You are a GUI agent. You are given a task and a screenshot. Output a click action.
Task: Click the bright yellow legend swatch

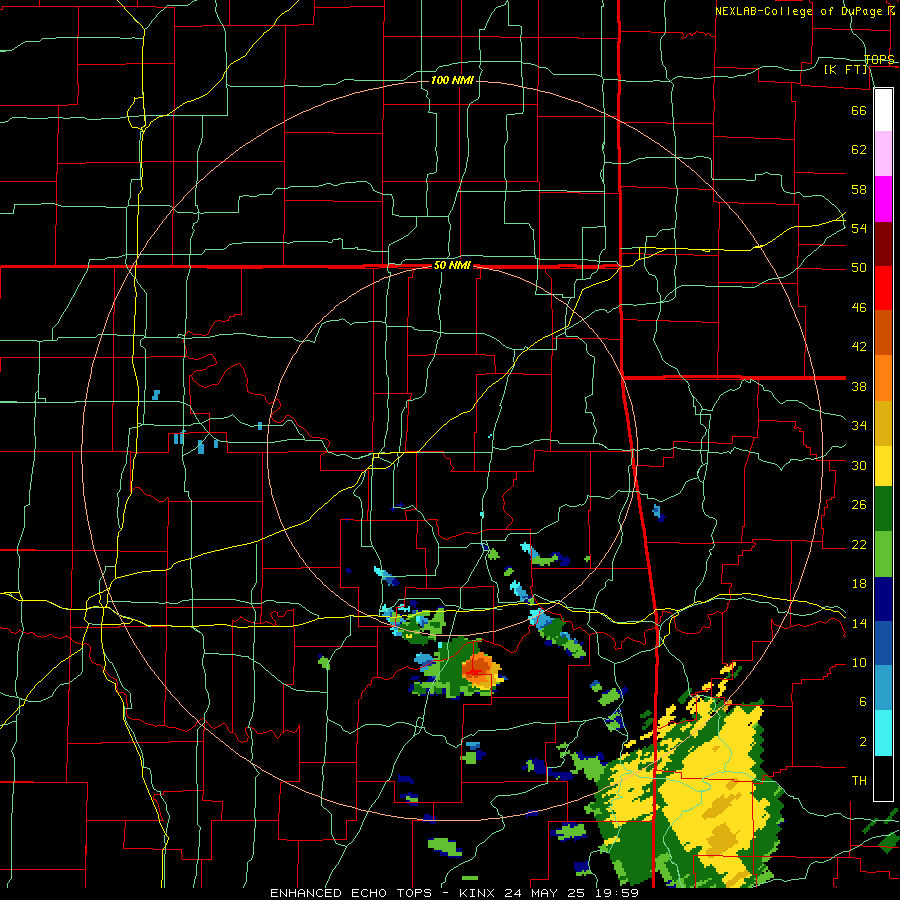pos(883,466)
